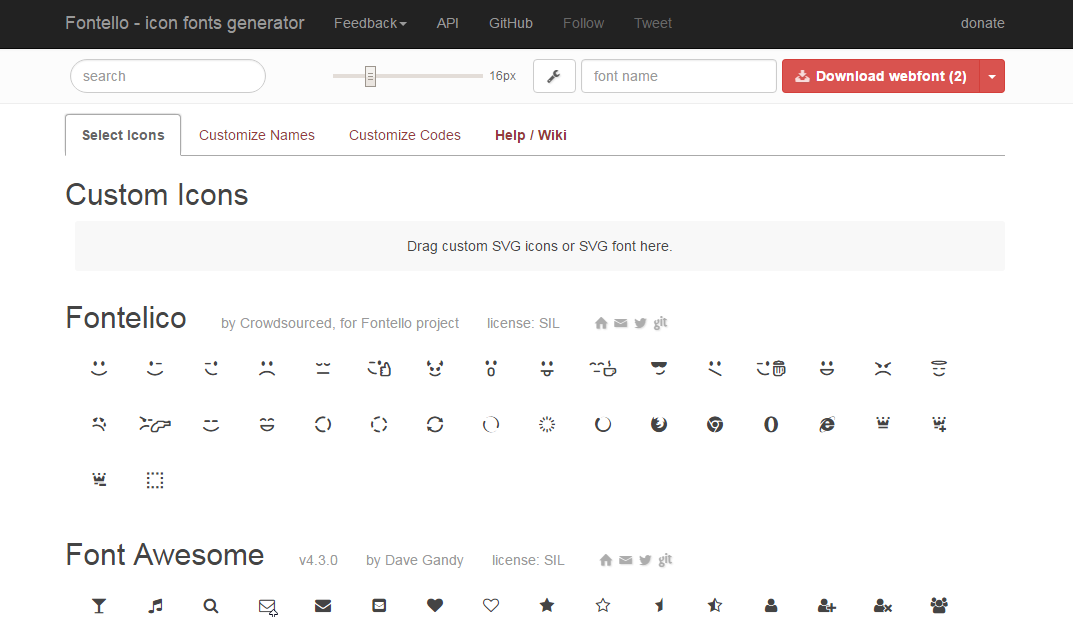This screenshot has height=617, width=1073.
Task: Click the Download webfont button
Action: tap(880, 76)
